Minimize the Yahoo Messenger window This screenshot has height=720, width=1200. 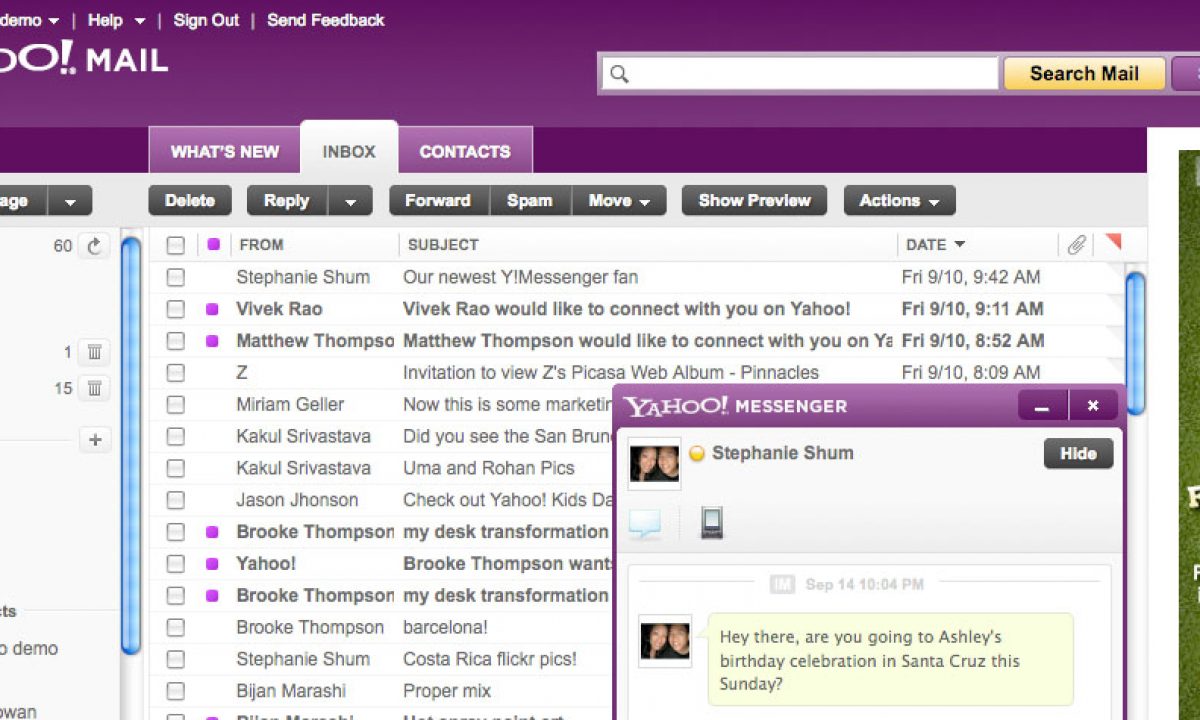[1043, 406]
